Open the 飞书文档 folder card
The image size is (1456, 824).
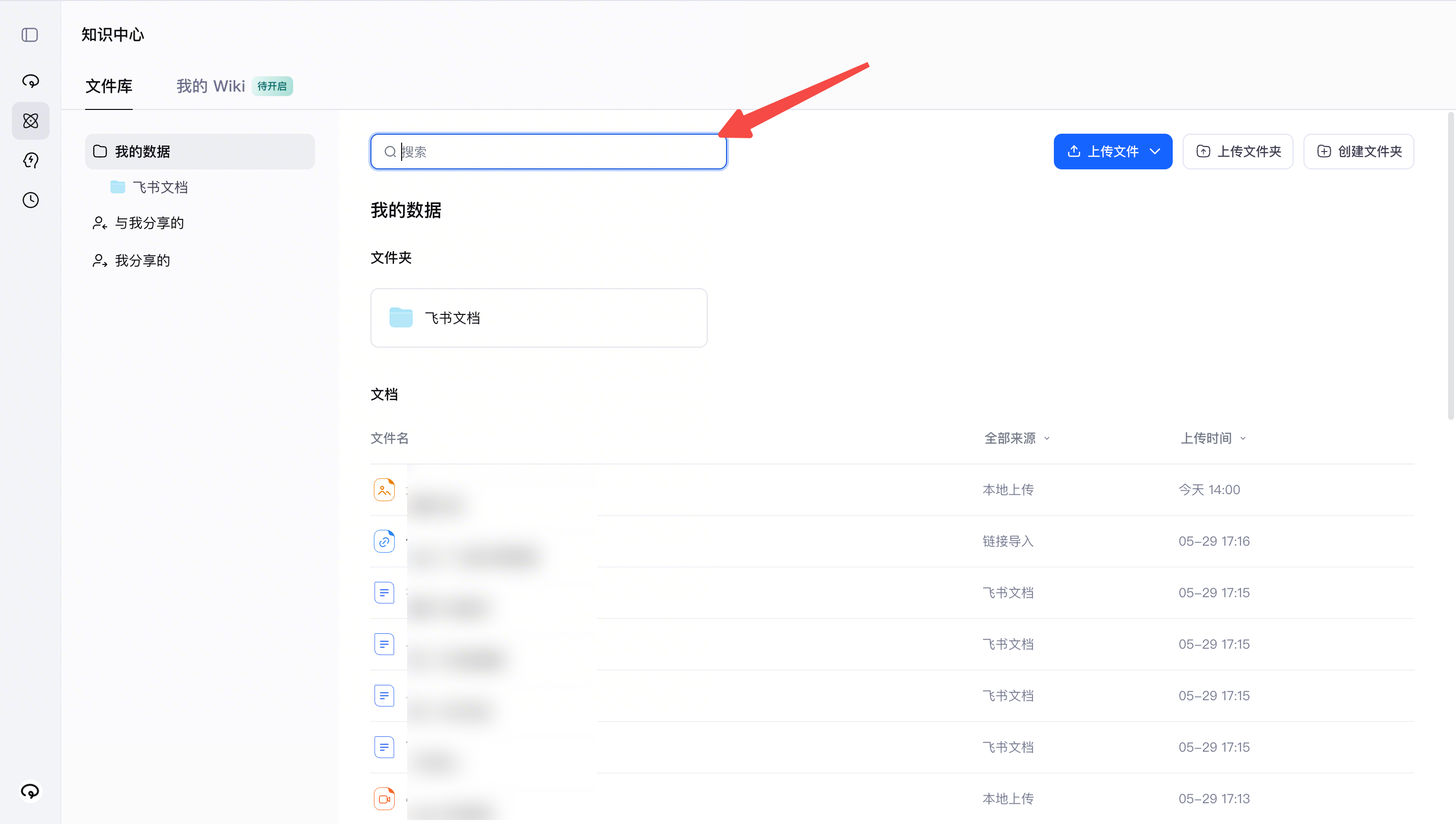[539, 317]
